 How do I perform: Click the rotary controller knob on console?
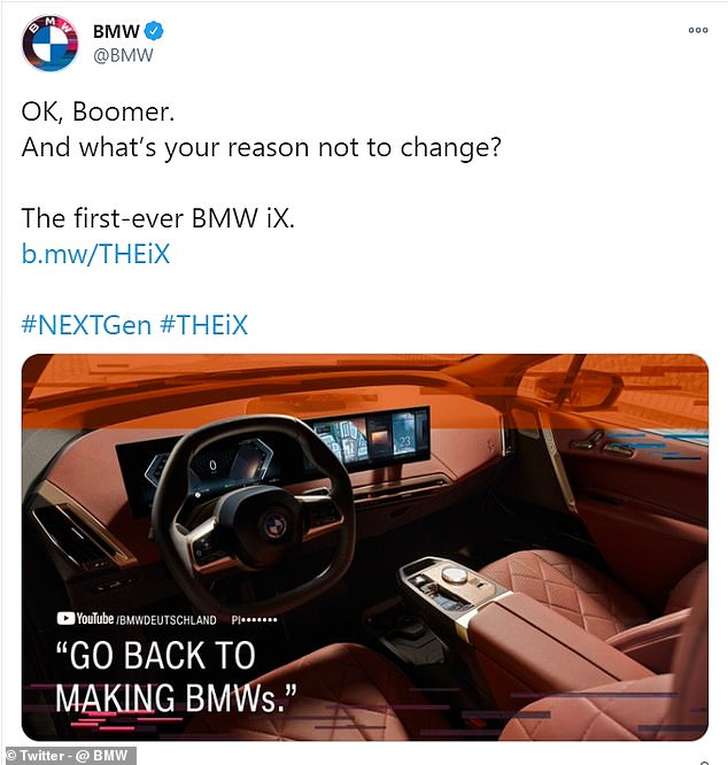coord(454,575)
